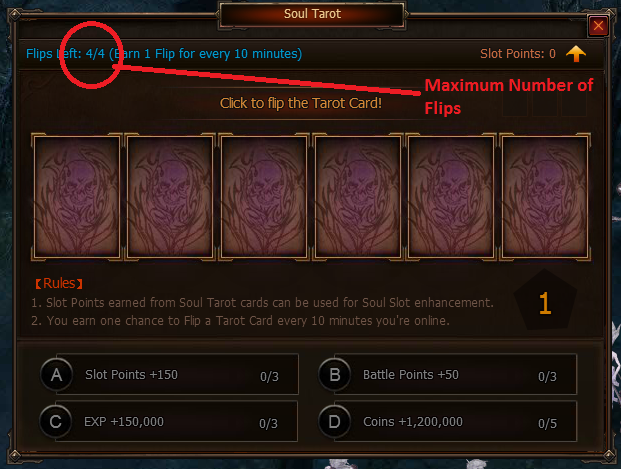Select the EXP +150,000 reward row

168,421
